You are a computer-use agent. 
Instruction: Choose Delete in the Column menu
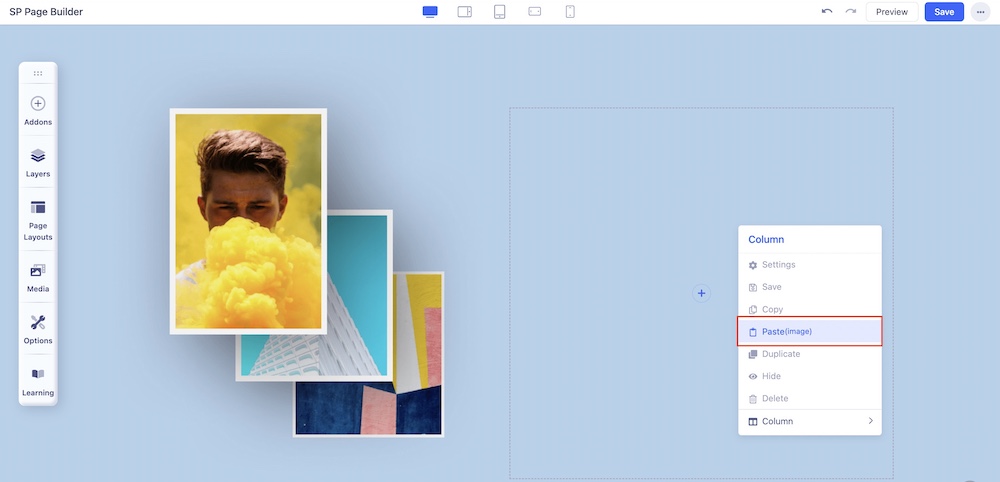pos(810,398)
